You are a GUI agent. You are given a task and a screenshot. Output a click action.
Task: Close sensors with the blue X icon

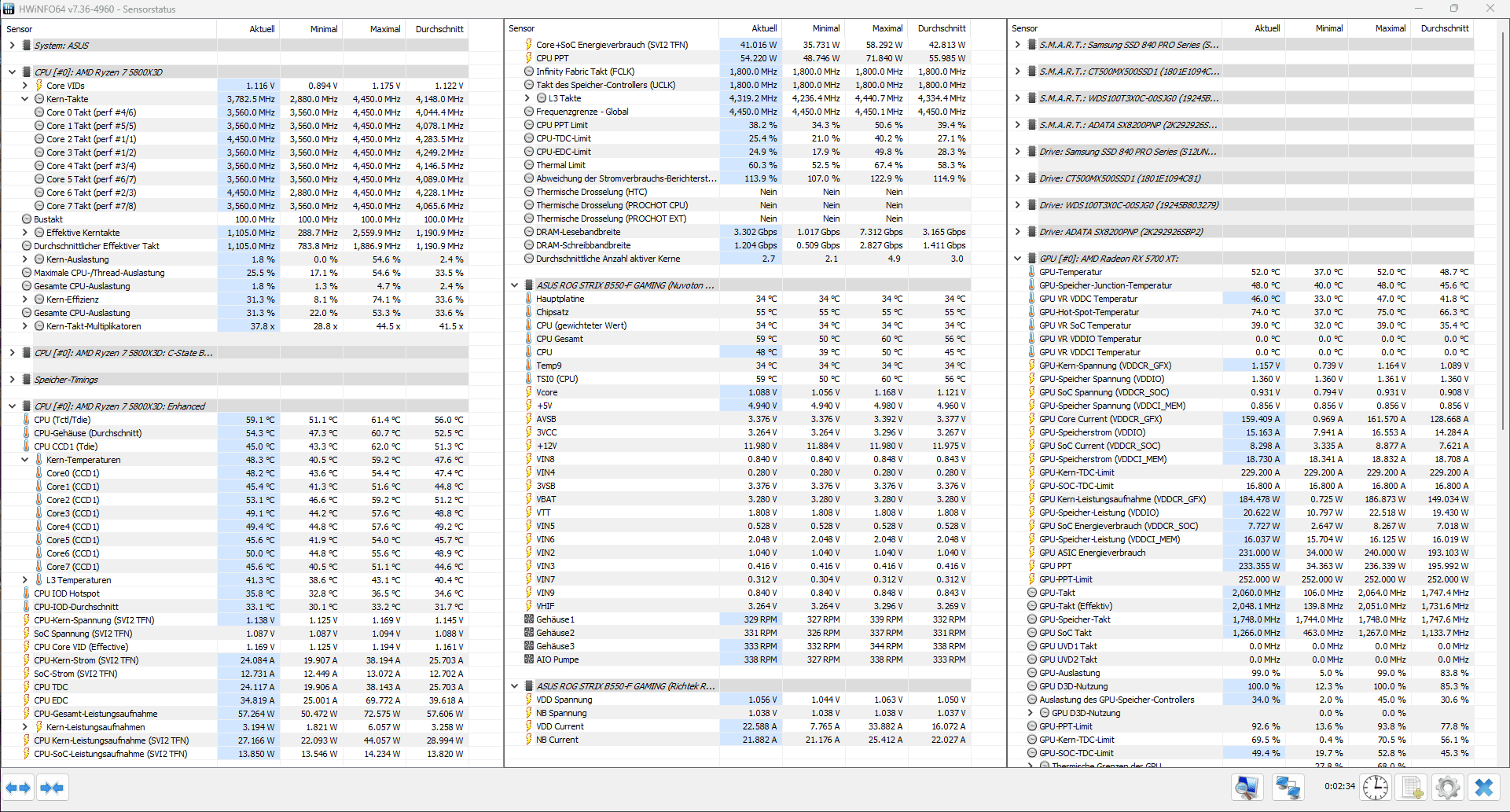[x=1484, y=787]
